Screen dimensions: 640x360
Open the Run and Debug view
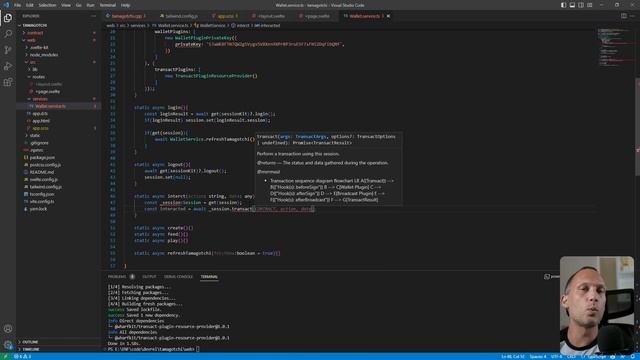8,66
